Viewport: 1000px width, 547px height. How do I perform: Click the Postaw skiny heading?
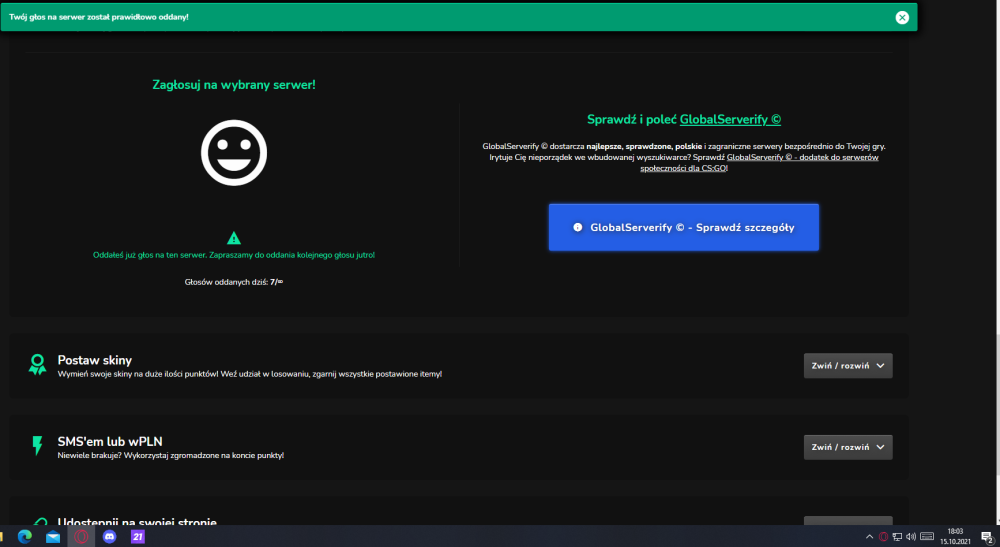pyautogui.click(x=94, y=360)
